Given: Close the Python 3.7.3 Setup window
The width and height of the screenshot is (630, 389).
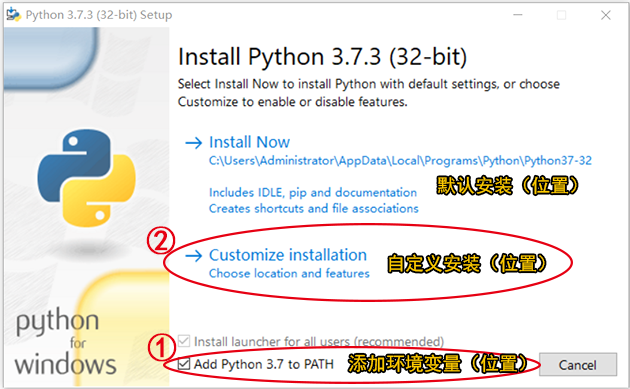Looking at the screenshot, I should (605, 15).
